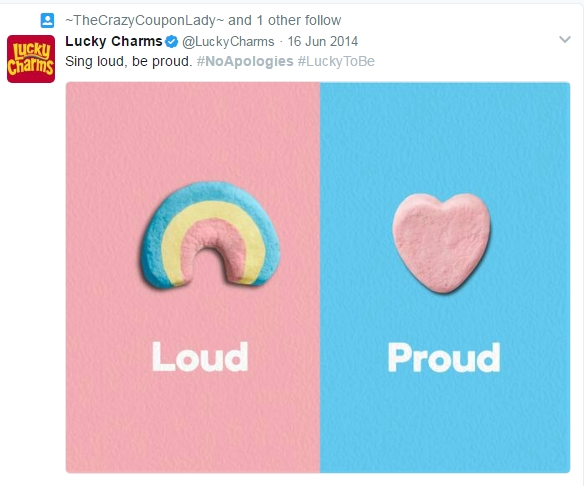Expand the tweet options chevron menu
Image resolution: width=584 pixels, height=486 pixels.
click(x=565, y=39)
